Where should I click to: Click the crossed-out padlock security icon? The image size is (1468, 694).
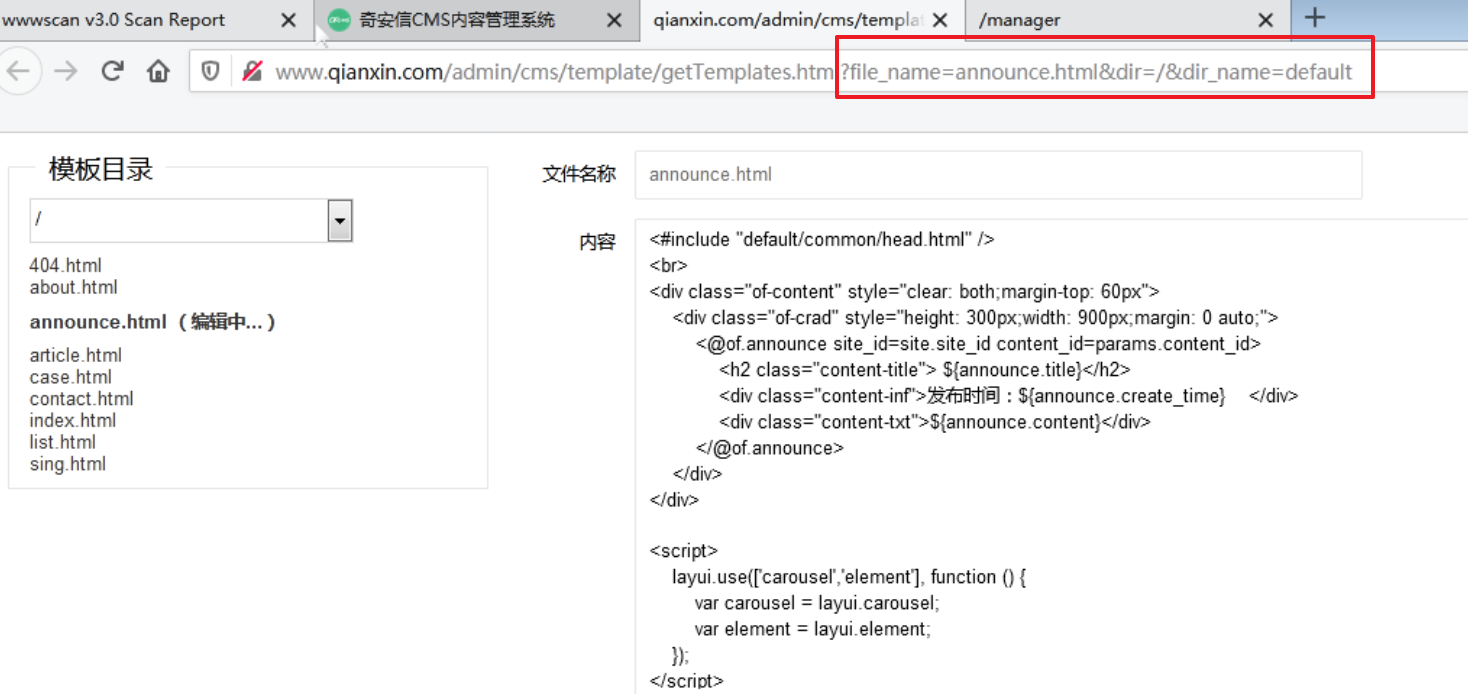pos(252,71)
